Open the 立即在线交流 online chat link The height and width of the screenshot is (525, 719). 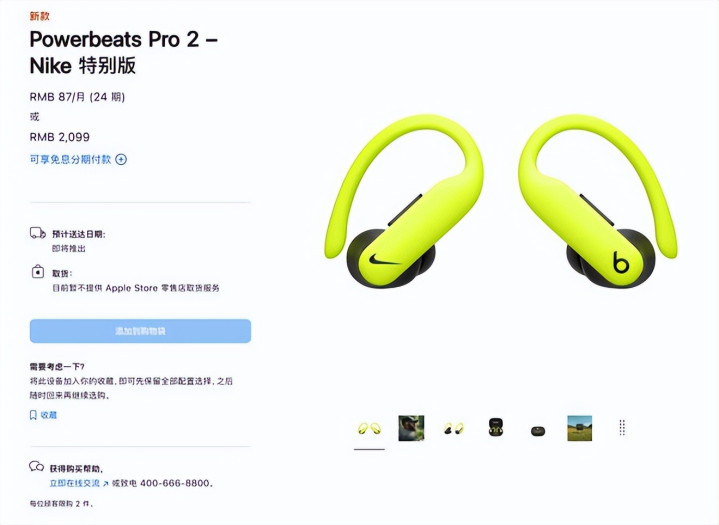pyautogui.click(x=75, y=483)
